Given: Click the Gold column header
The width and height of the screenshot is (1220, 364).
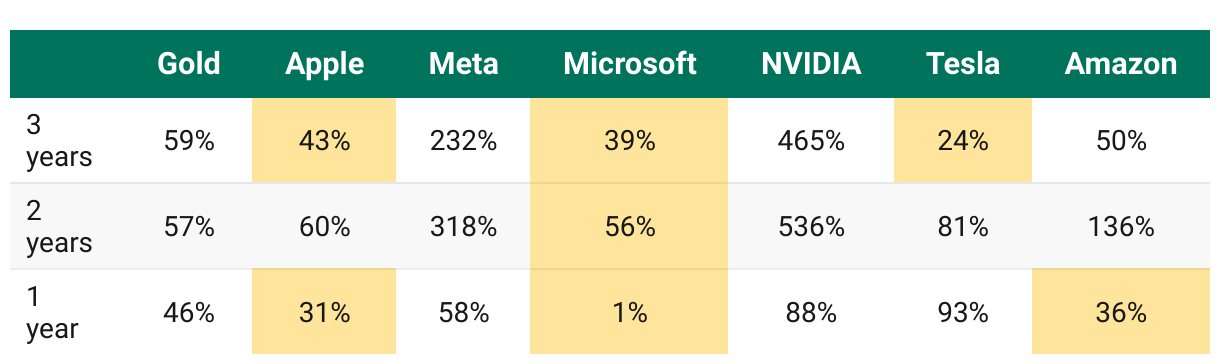Looking at the screenshot, I should 190,64.
